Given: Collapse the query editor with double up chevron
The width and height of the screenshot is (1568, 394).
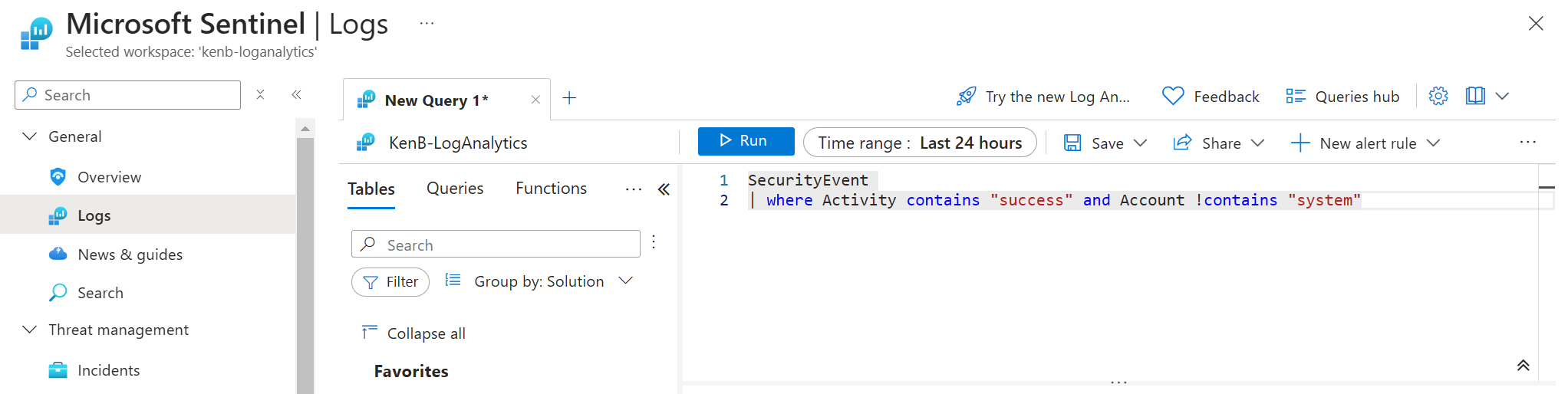Looking at the screenshot, I should [1523, 365].
